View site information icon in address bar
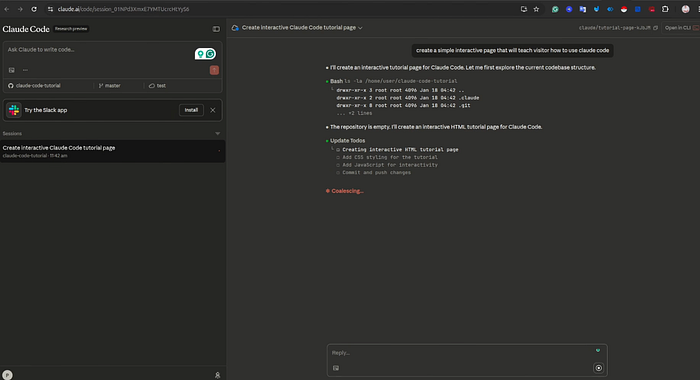 50,9
